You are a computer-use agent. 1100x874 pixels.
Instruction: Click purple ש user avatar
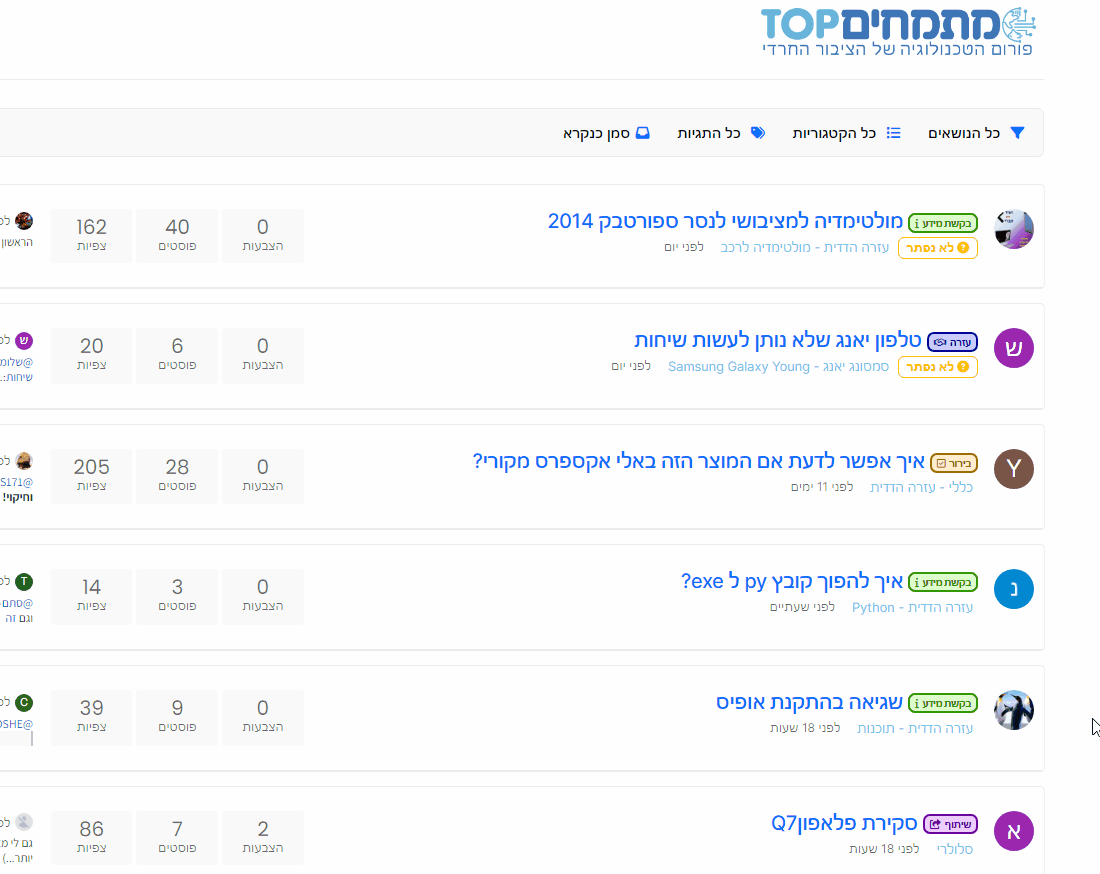tap(1013, 348)
